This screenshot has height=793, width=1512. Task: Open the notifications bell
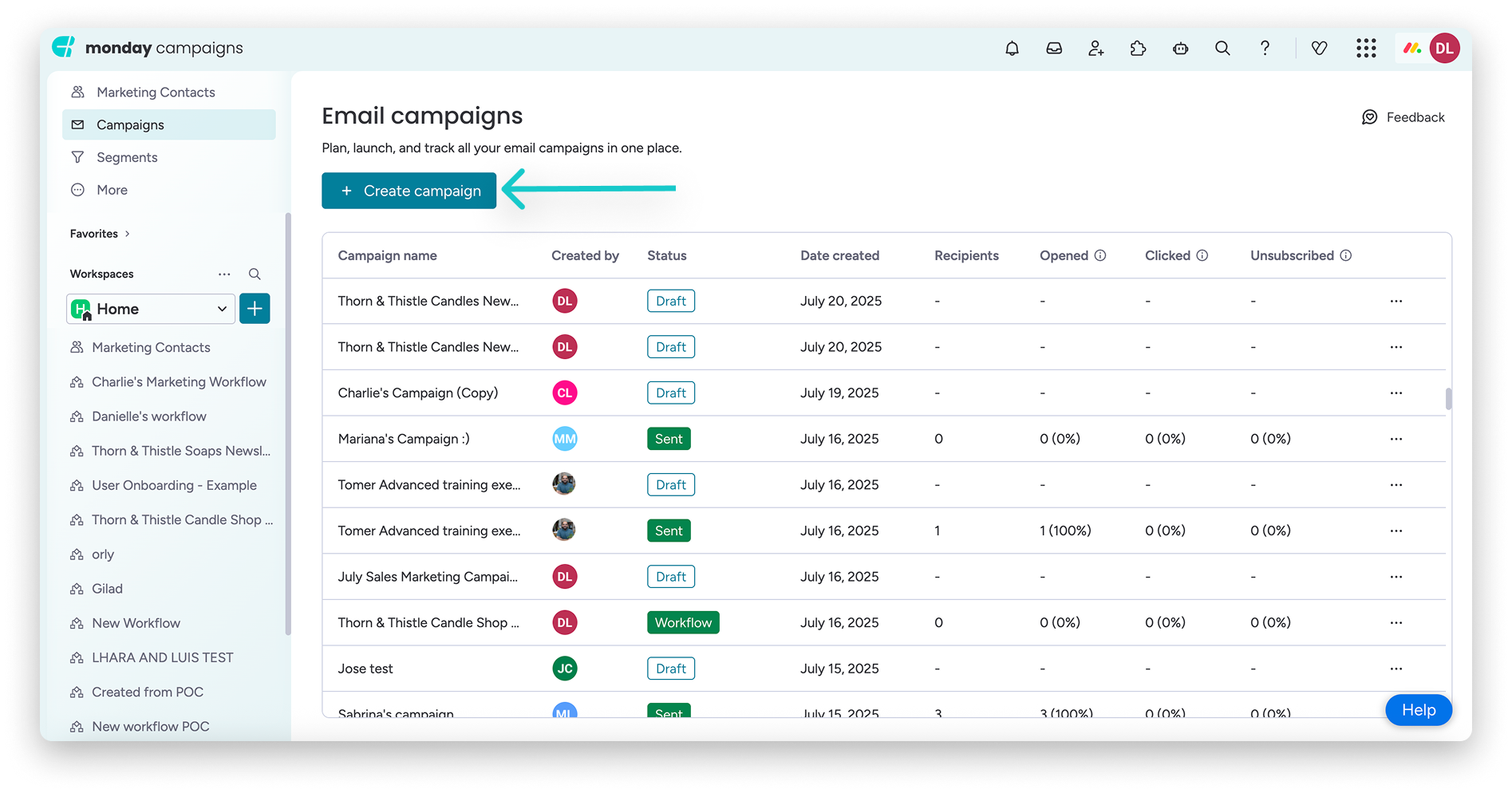(x=1012, y=49)
